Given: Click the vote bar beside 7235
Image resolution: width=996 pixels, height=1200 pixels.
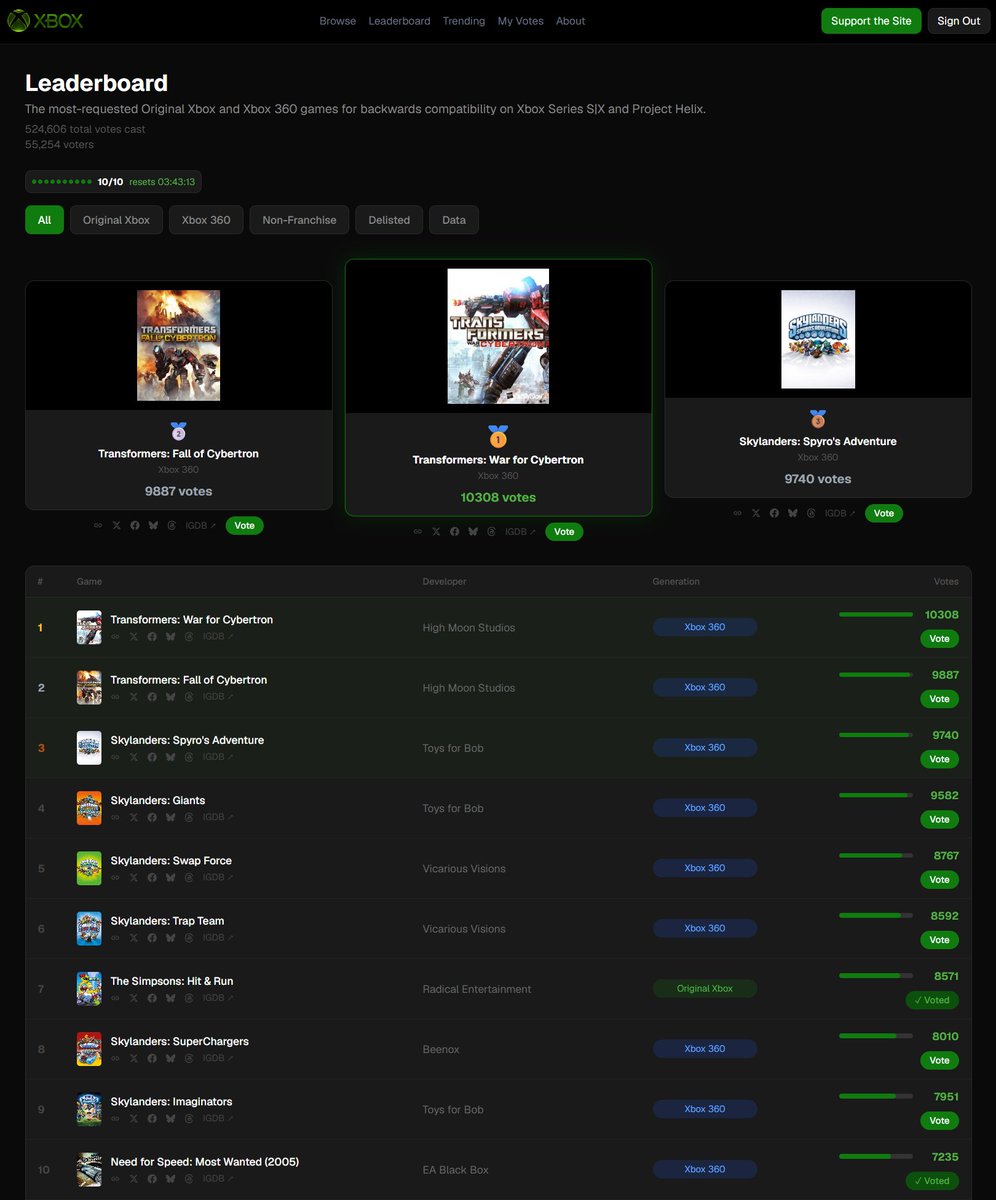Looking at the screenshot, I should click(x=876, y=1156).
